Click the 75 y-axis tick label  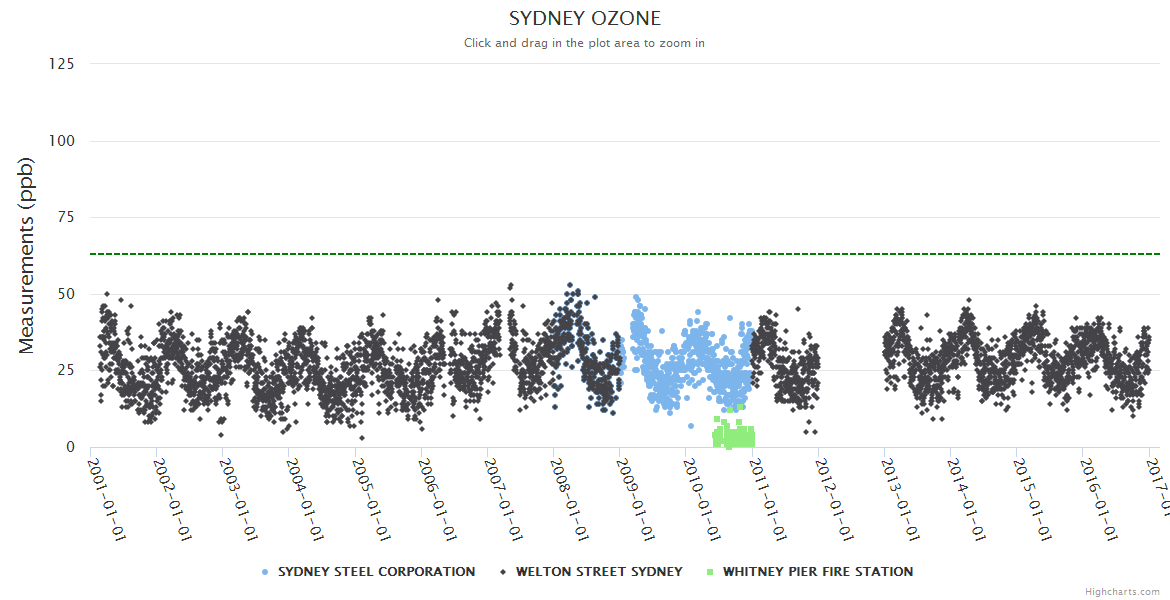tap(66, 217)
